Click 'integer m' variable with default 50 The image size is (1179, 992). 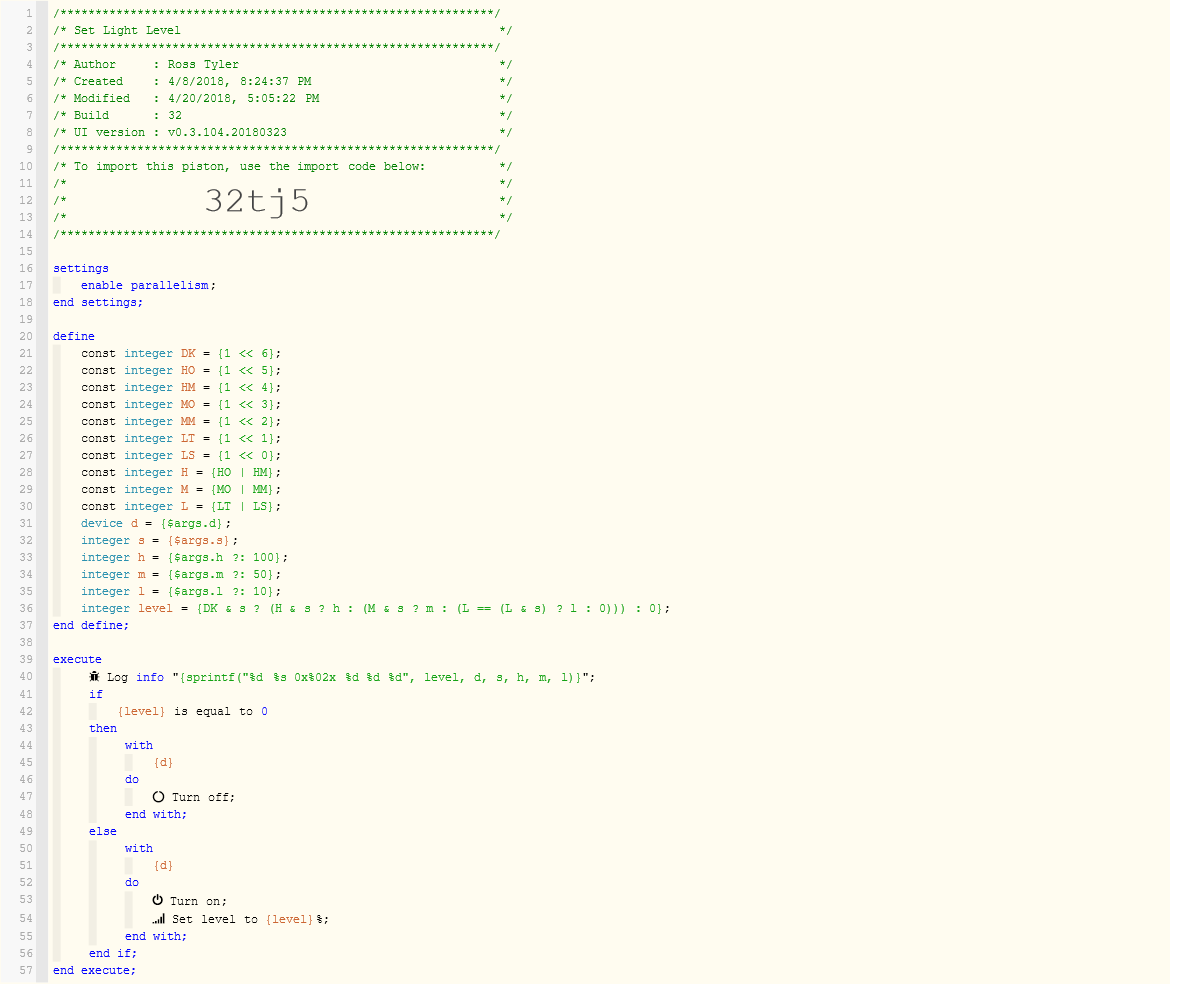[x=181, y=575]
